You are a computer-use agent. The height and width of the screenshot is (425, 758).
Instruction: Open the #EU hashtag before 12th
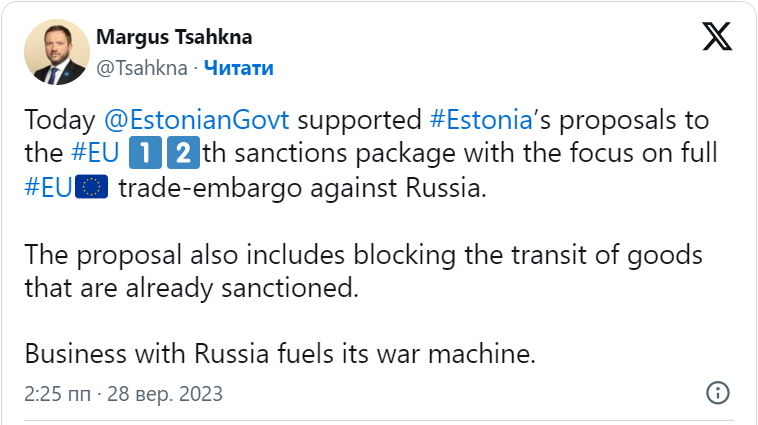pos(95,153)
